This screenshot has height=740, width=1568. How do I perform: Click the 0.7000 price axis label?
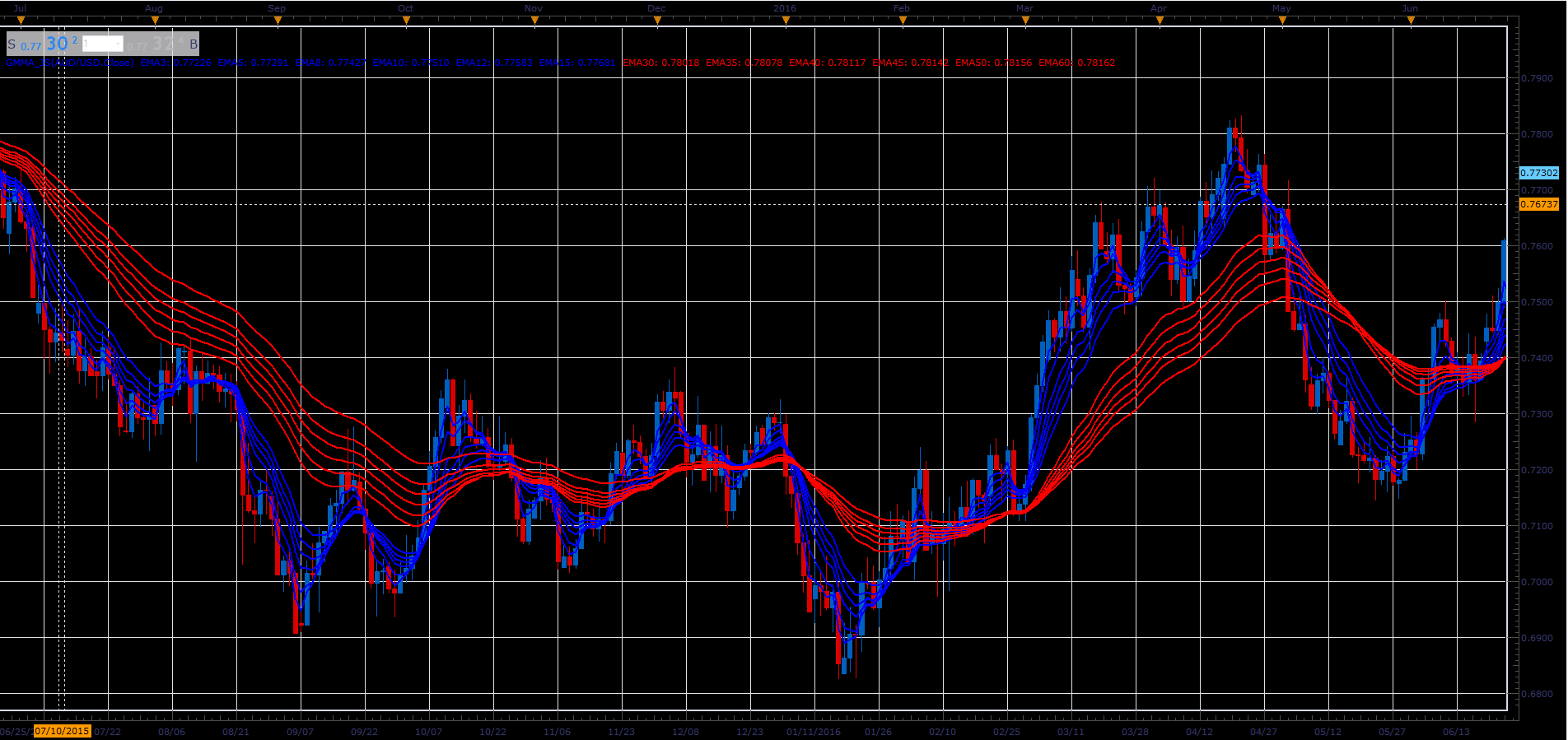[x=1537, y=582]
